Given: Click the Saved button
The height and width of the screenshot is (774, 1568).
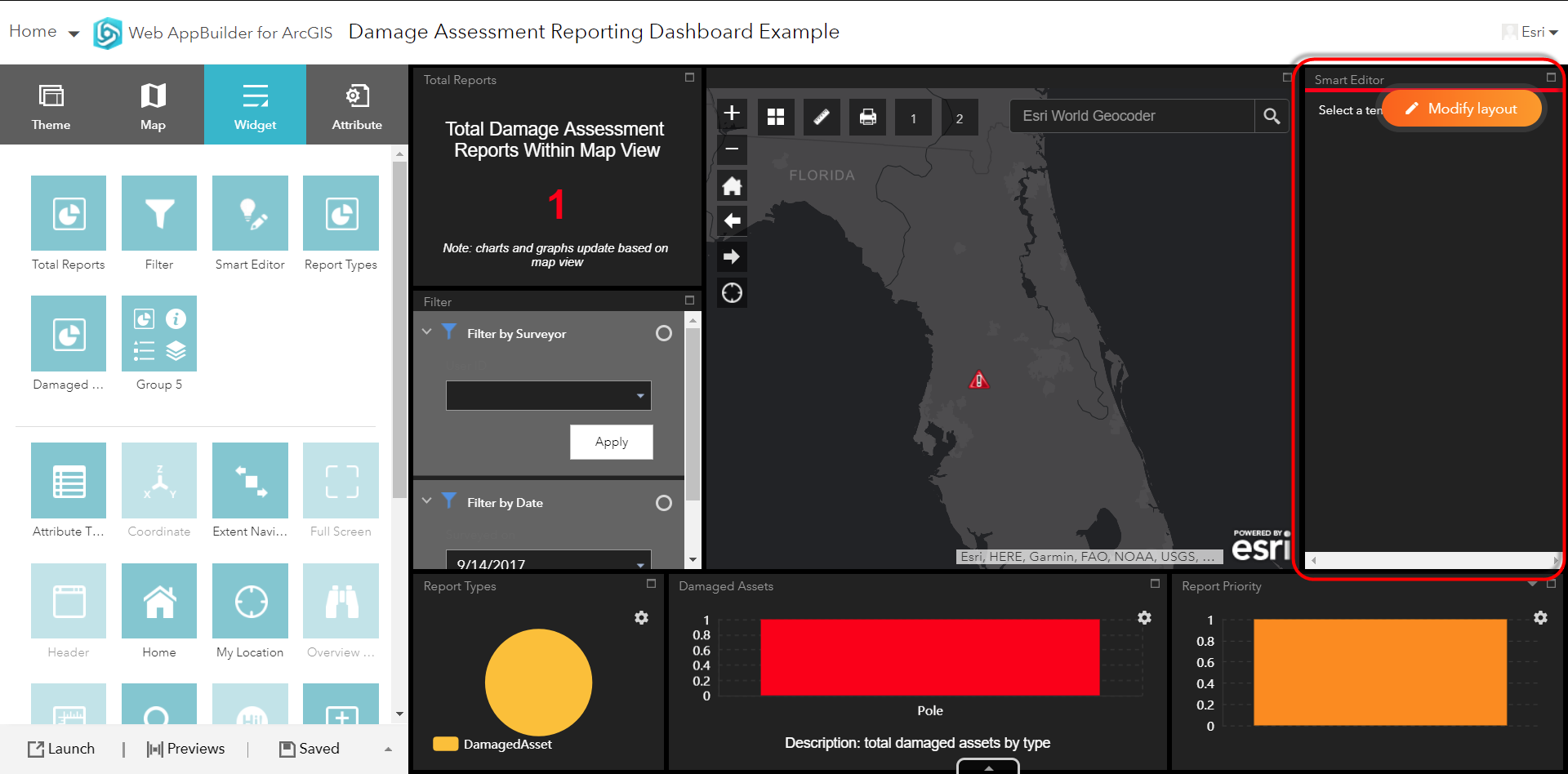Looking at the screenshot, I should (x=310, y=749).
